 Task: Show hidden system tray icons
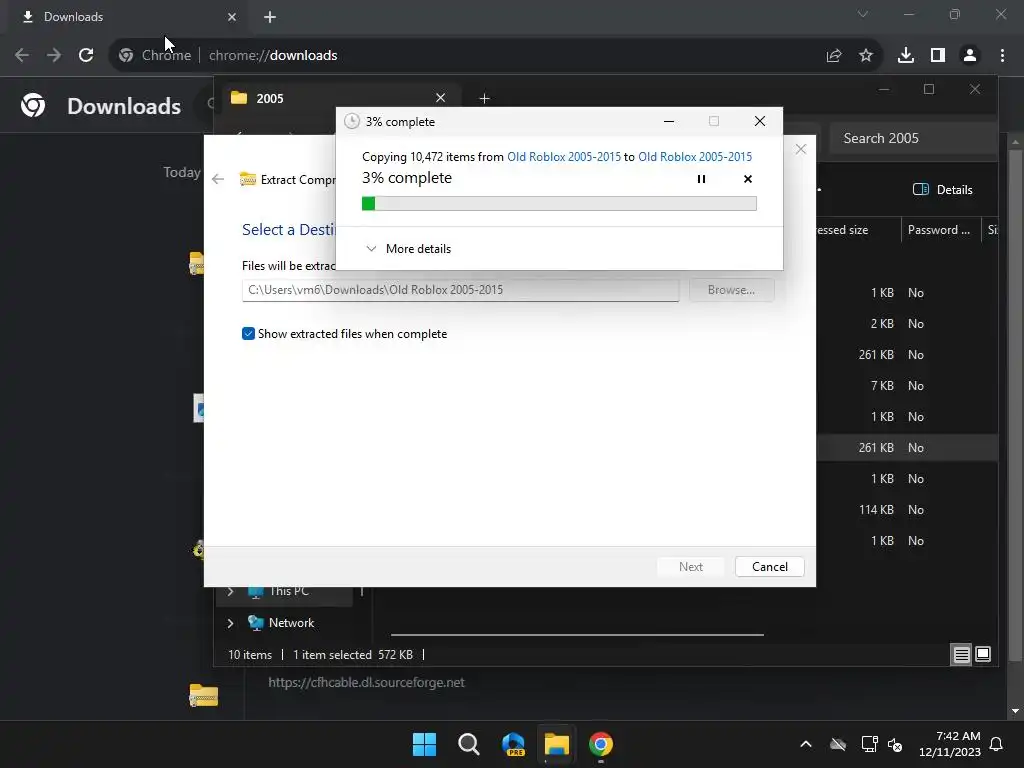pyautogui.click(x=806, y=744)
